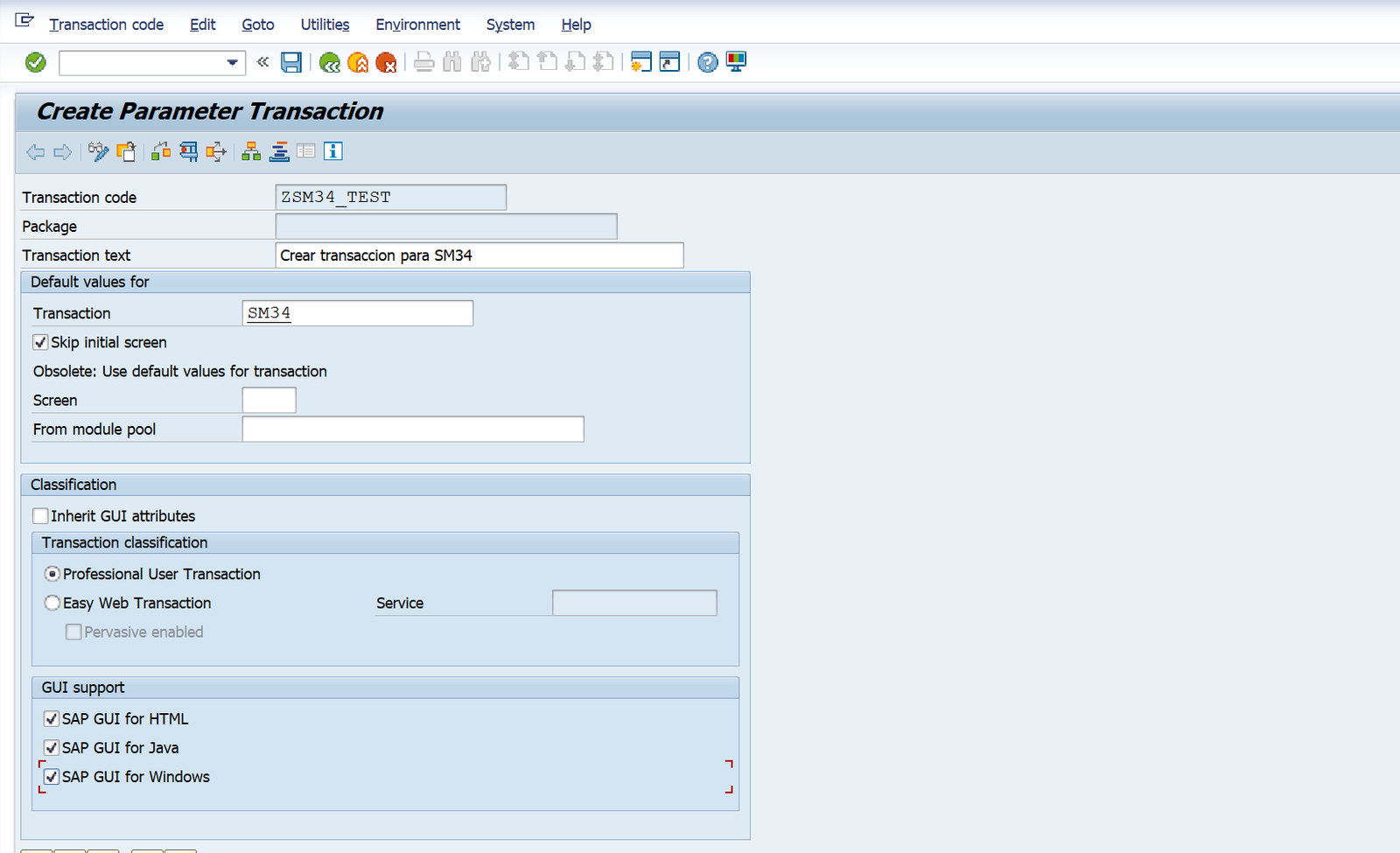This screenshot has height=853, width=1400.
Task: Click the green Back arrow icon
Action: click(x=330, y=62)
